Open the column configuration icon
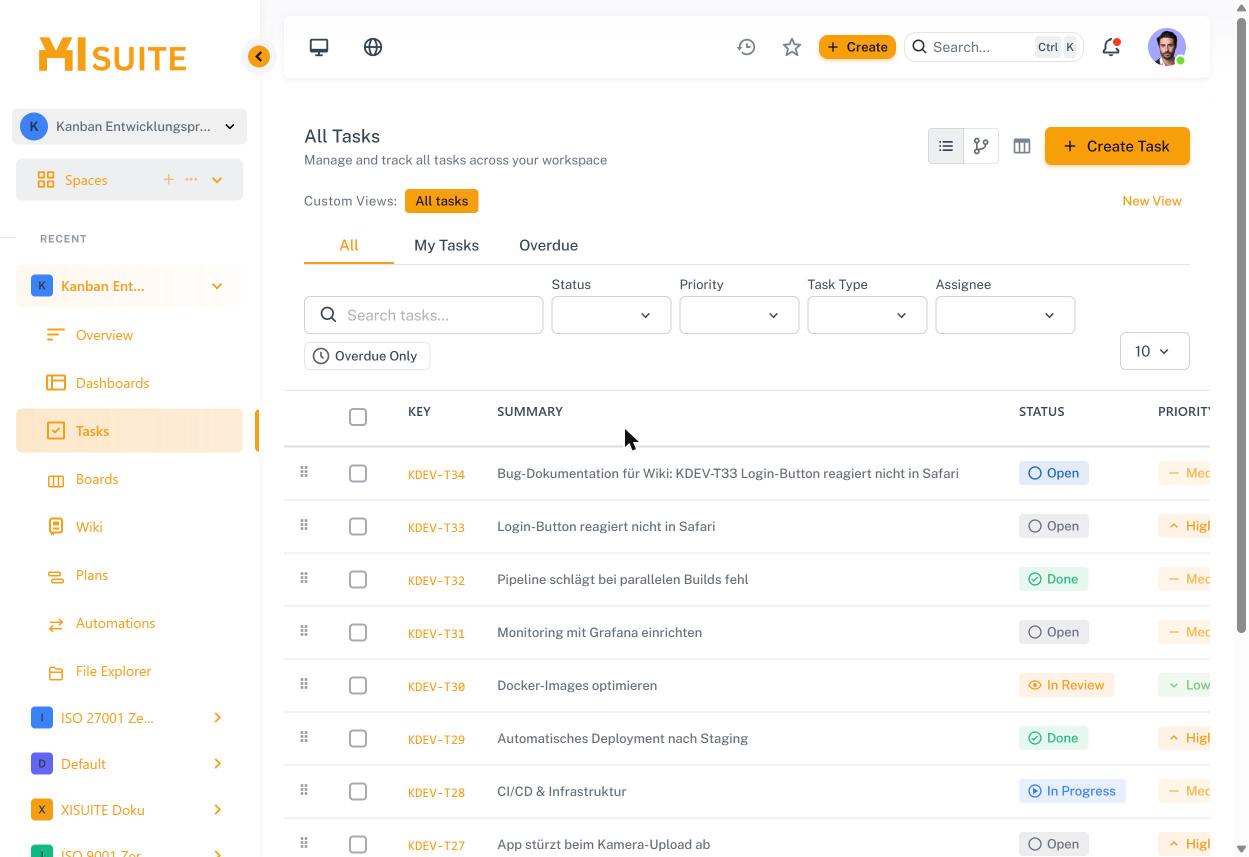Viewport: 1249px width, 857px height. (x=1022, y=146)
